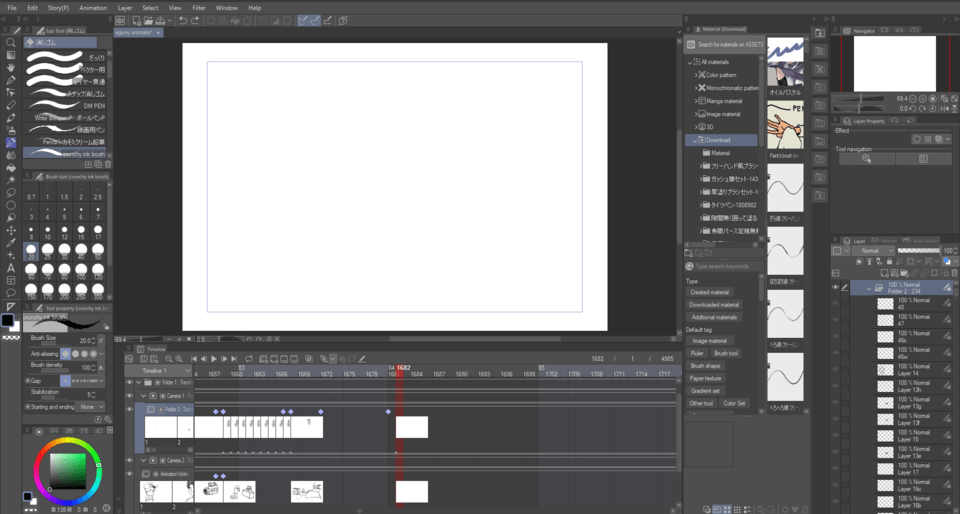Adjust the Brush Size slider
The height and width of the screenshot is (514, 960).
click(53, 344)
